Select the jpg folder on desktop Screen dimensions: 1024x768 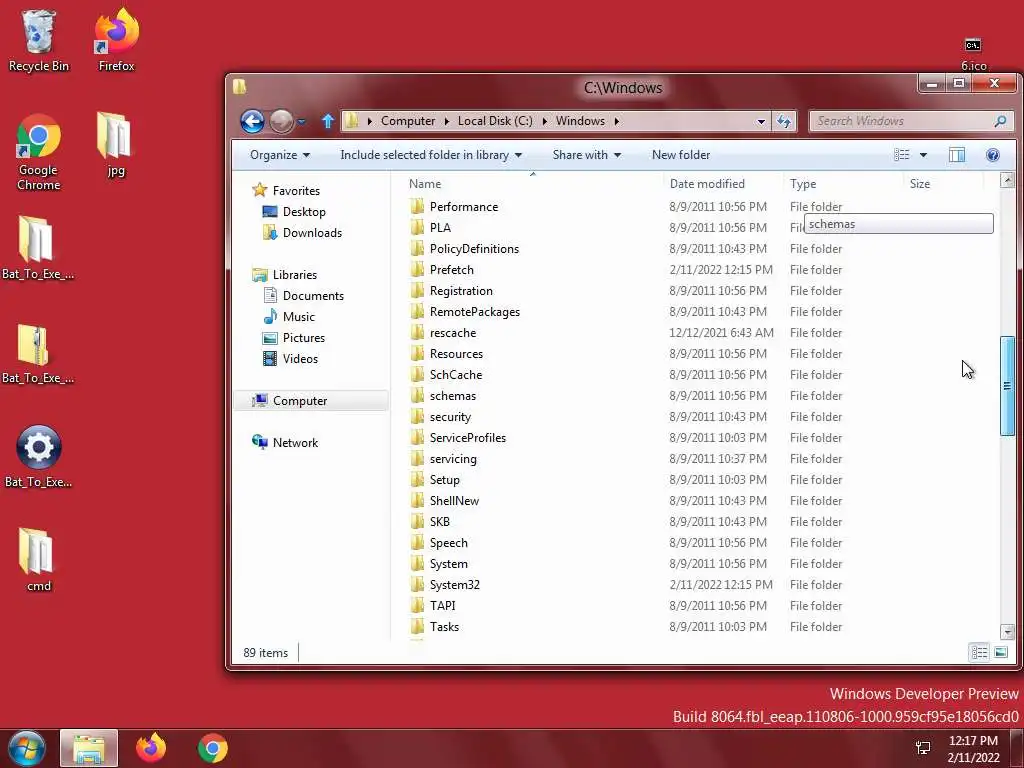click(115, 144)
